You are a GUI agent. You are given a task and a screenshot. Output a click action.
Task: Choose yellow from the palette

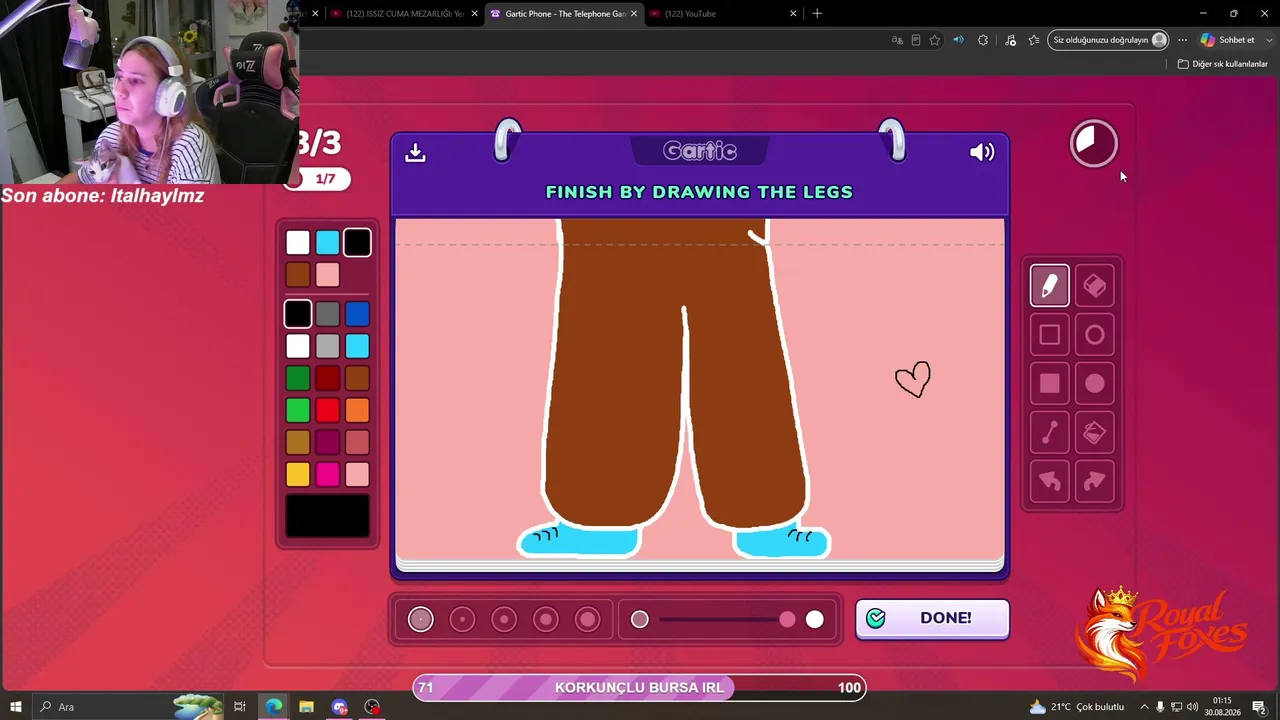pos(298,474)
